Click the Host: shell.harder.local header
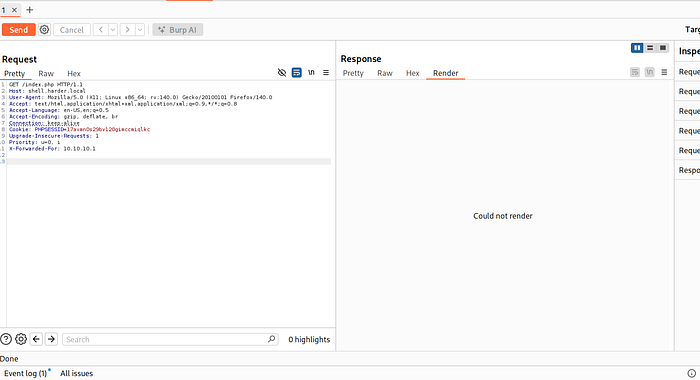Screen dimensions: 700x380 (47, 91)
